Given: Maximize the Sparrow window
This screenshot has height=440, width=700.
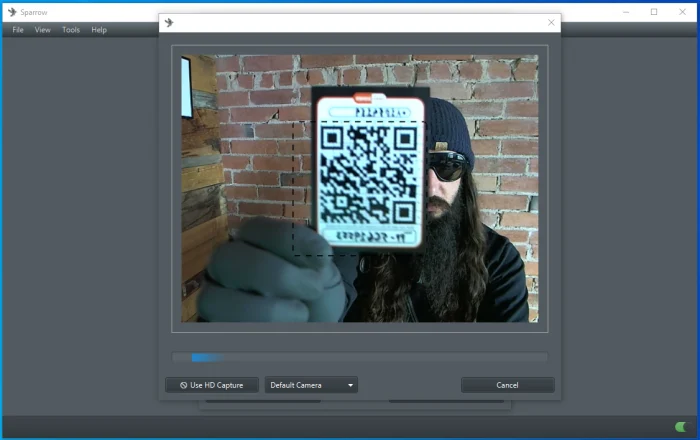Looking at the screenshot, I should coord(654,12).
